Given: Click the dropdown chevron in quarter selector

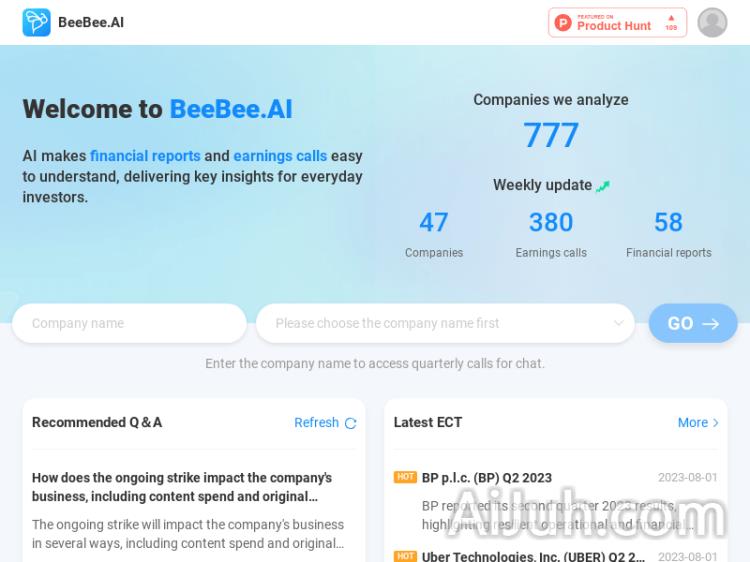Looking at the screenshot, I should (618, 323).
